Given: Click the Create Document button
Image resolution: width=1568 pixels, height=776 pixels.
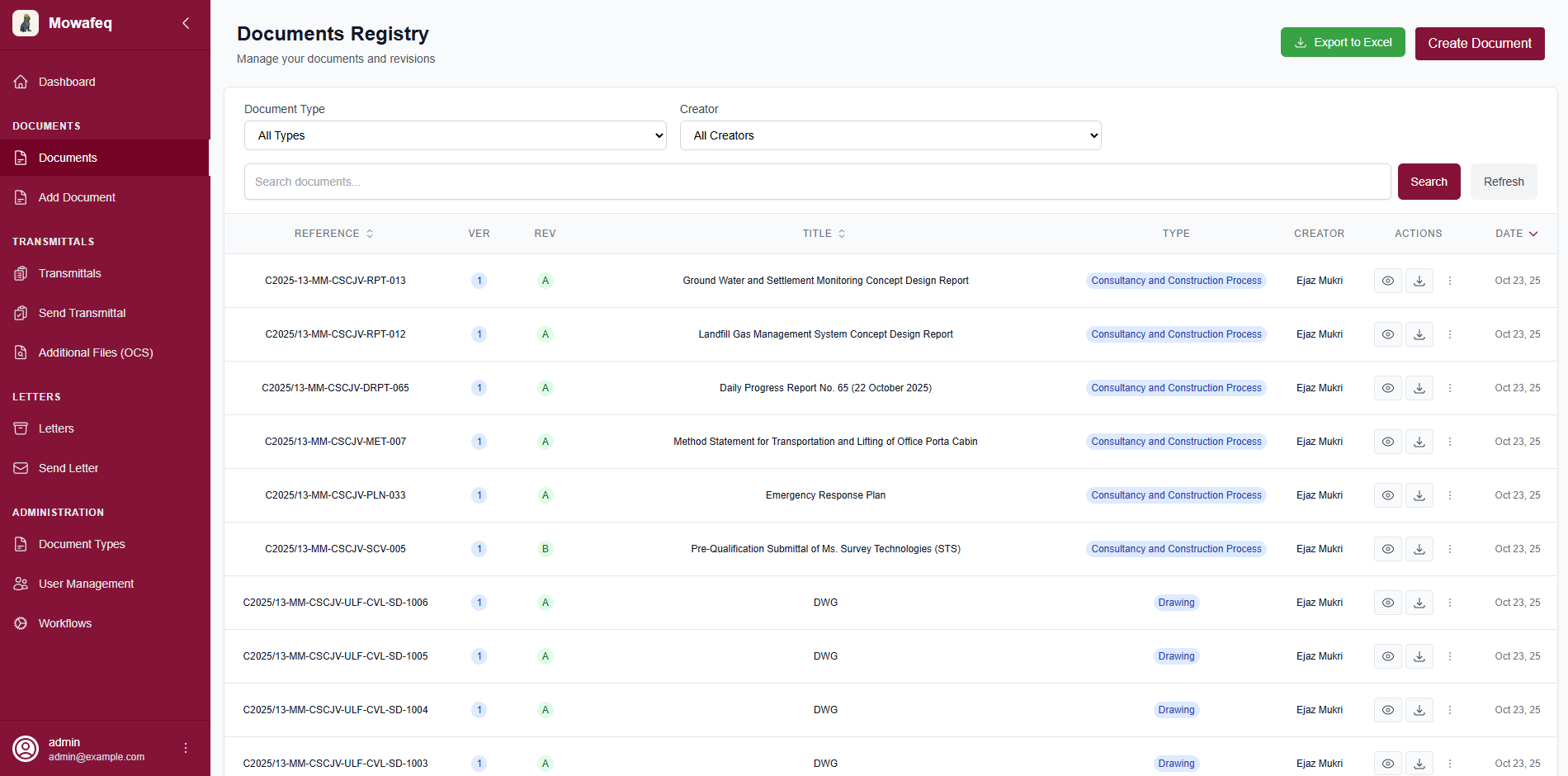Looking at the screenshot, I should (x=1479, y=43).
